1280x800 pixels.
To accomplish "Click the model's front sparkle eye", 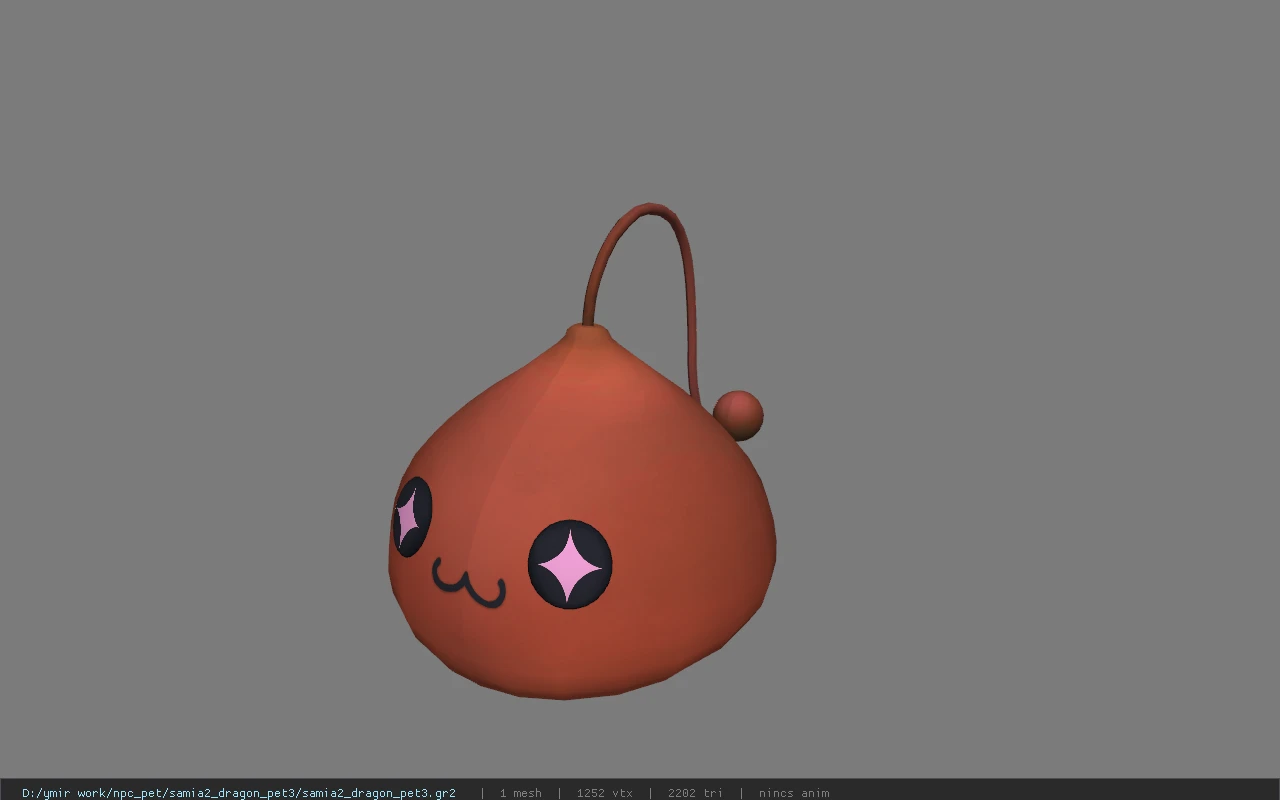I will 569,564.
